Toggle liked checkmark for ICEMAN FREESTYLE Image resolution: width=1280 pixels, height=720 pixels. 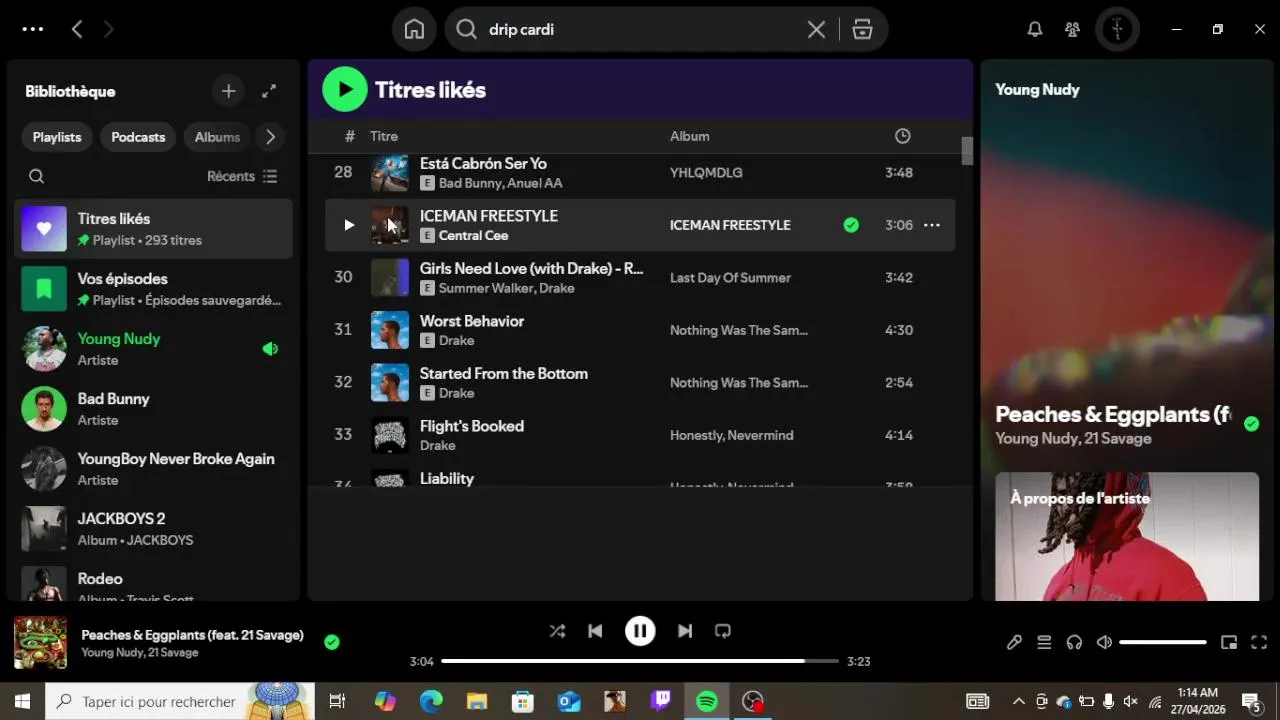click(851, 225)
